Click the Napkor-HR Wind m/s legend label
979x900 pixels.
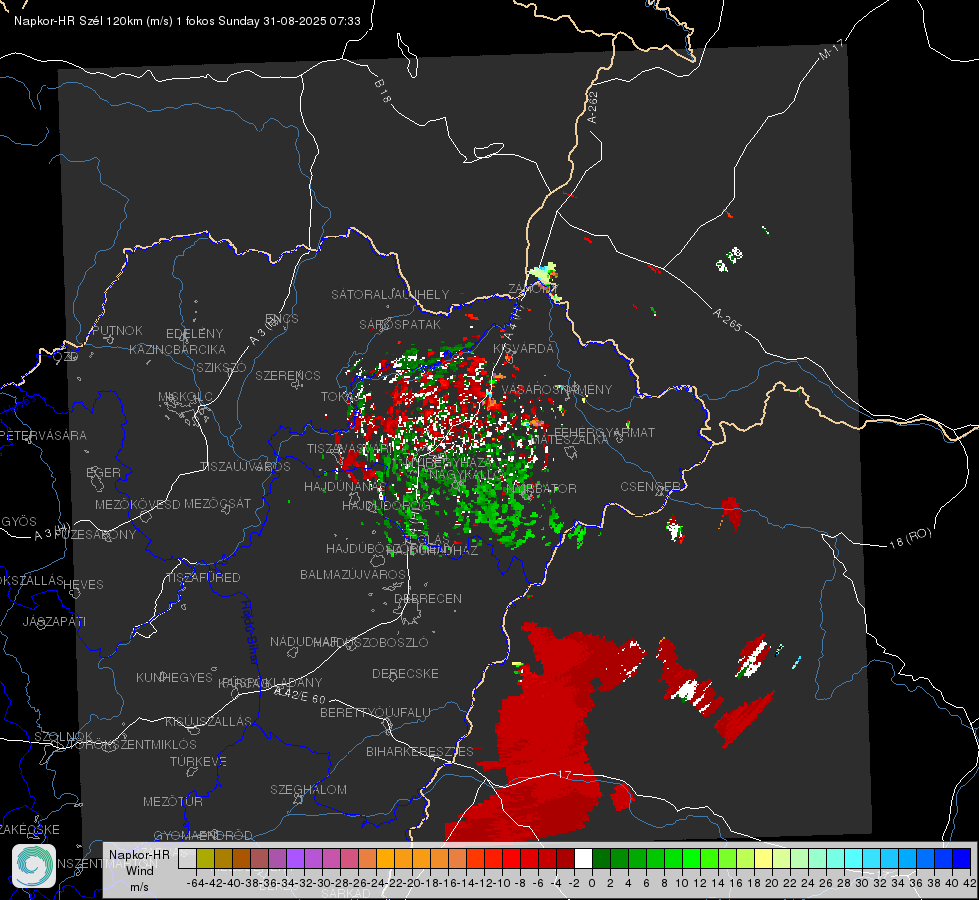139,870
